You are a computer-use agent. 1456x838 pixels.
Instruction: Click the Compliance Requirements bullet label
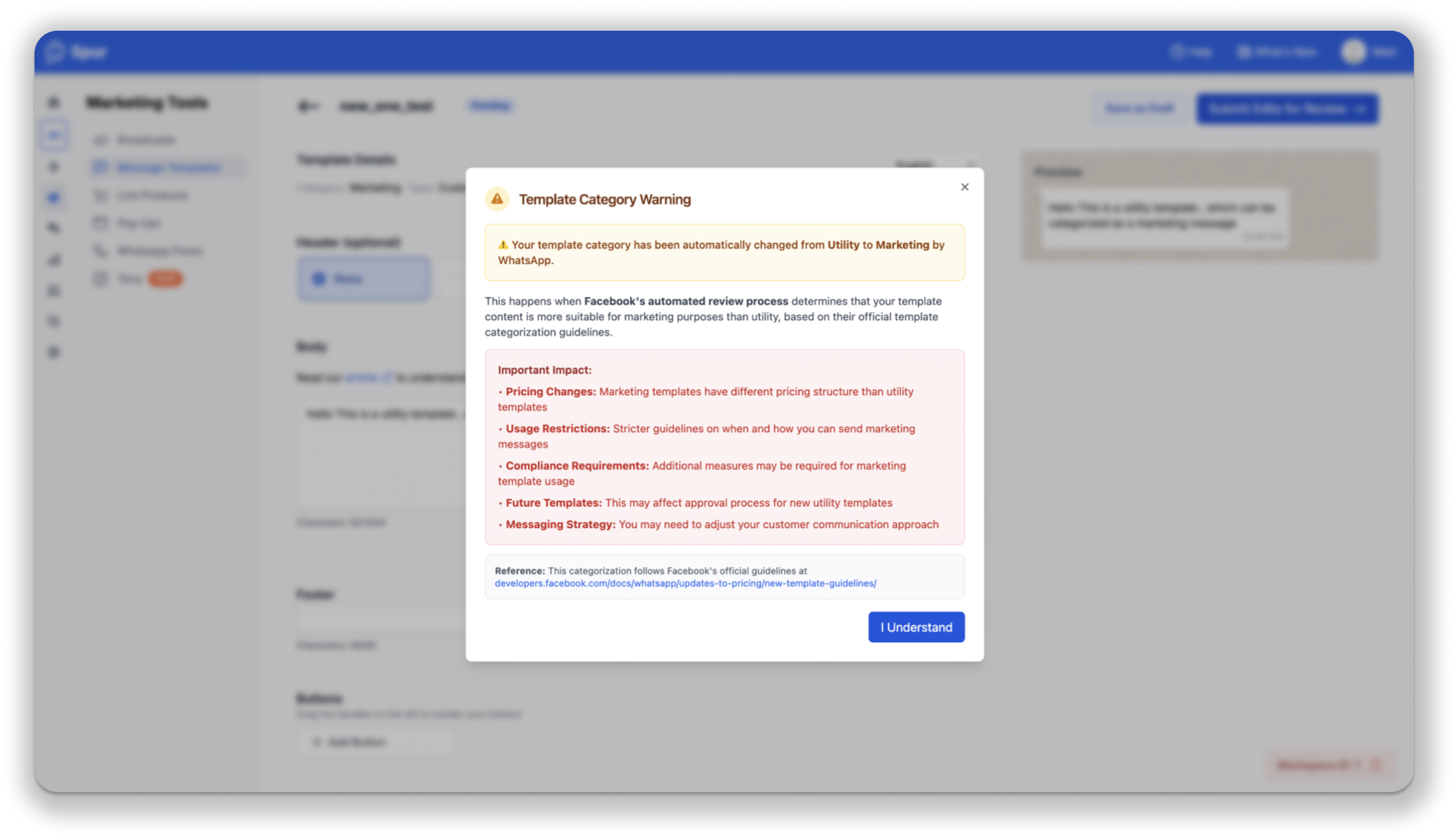tap(578, 466)
